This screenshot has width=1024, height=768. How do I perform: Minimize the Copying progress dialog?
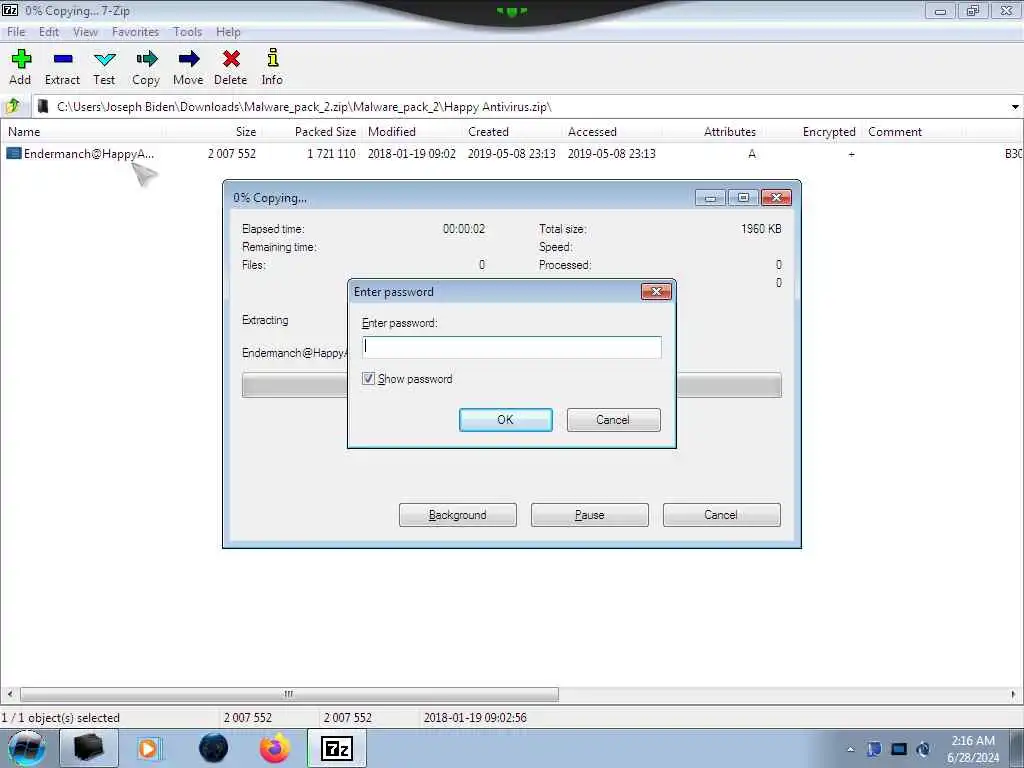[x=711, y=198]
